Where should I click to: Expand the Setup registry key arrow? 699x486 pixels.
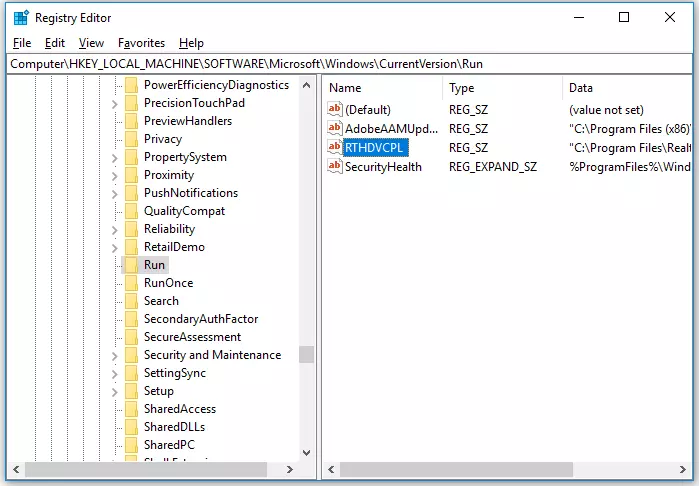[115, 391]
